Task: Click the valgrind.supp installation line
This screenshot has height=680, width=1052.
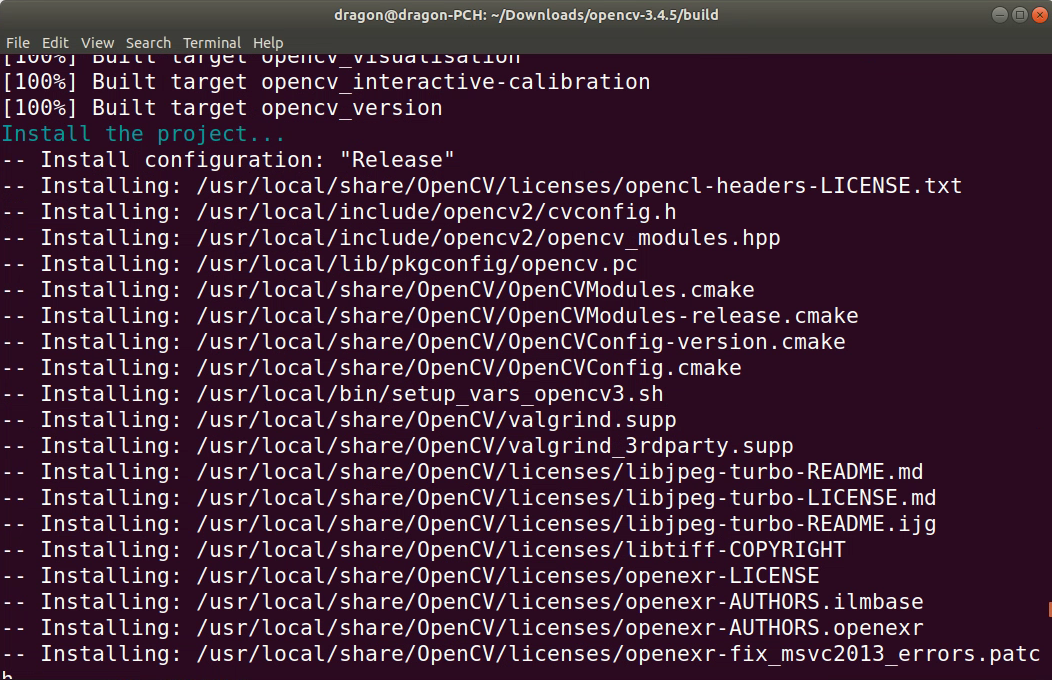Action: (340, 419)
